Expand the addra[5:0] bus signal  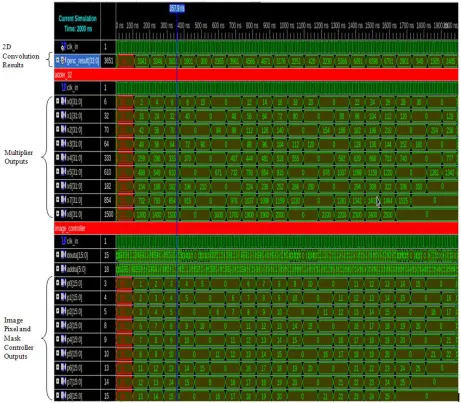point(58,268)
